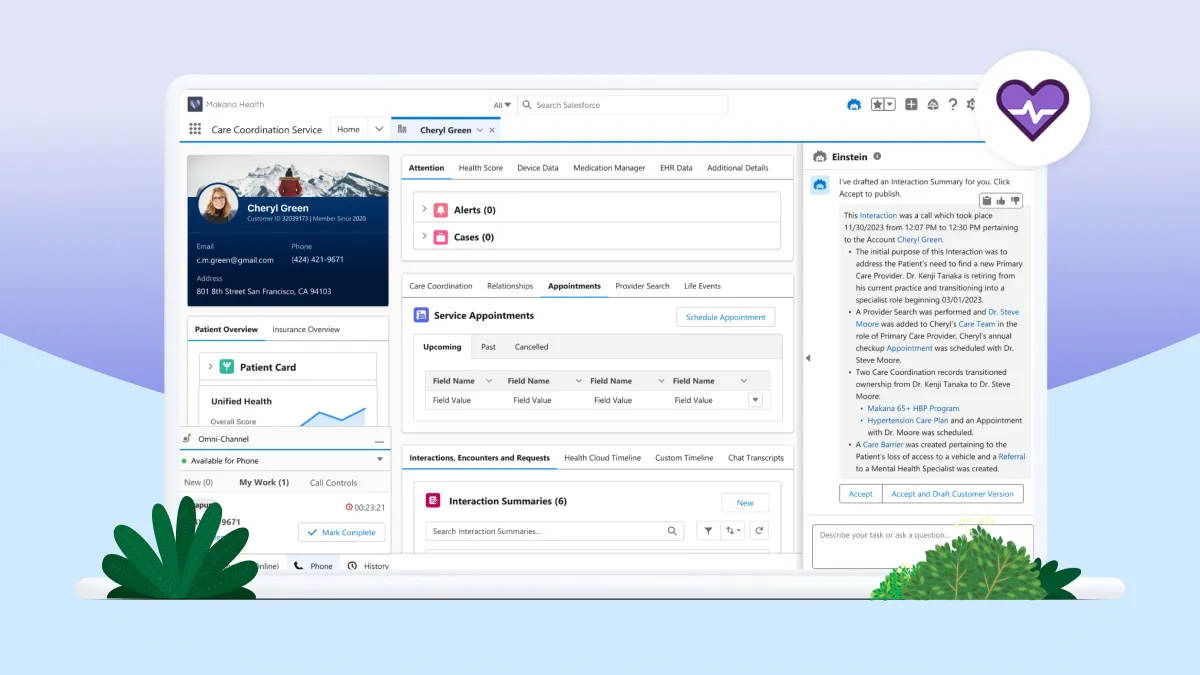Click the Favorites star icon
Viewport: 1200px width, 675px height.
877,104
